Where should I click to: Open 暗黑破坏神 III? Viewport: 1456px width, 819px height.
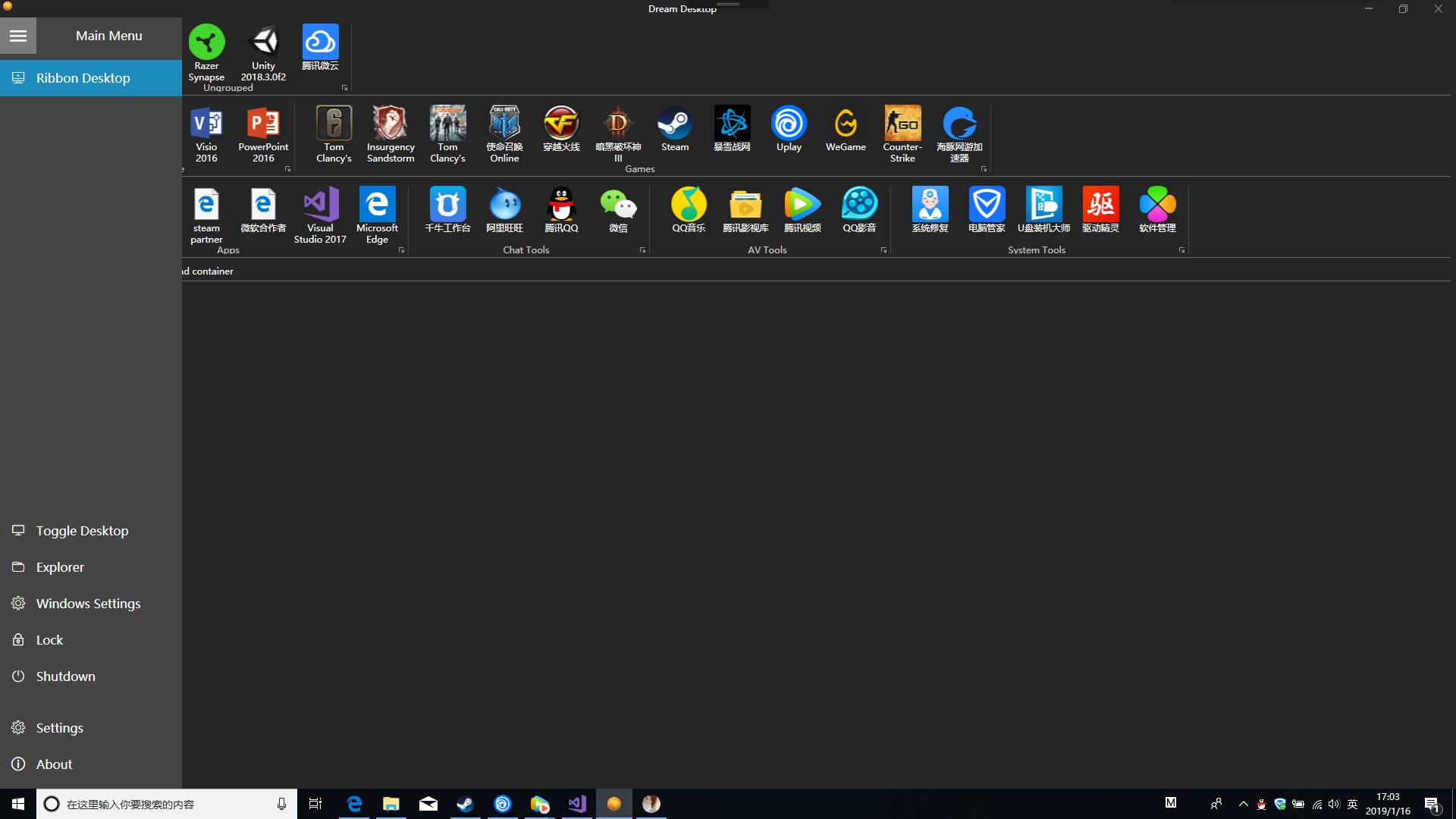click(x=618, y=133)
